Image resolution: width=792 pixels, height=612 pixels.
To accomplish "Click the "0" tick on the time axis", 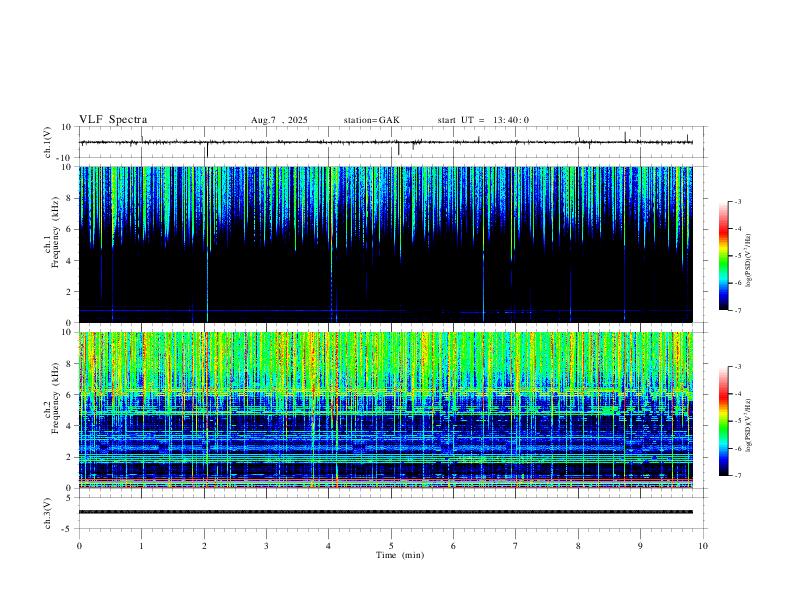I will 79,546.
